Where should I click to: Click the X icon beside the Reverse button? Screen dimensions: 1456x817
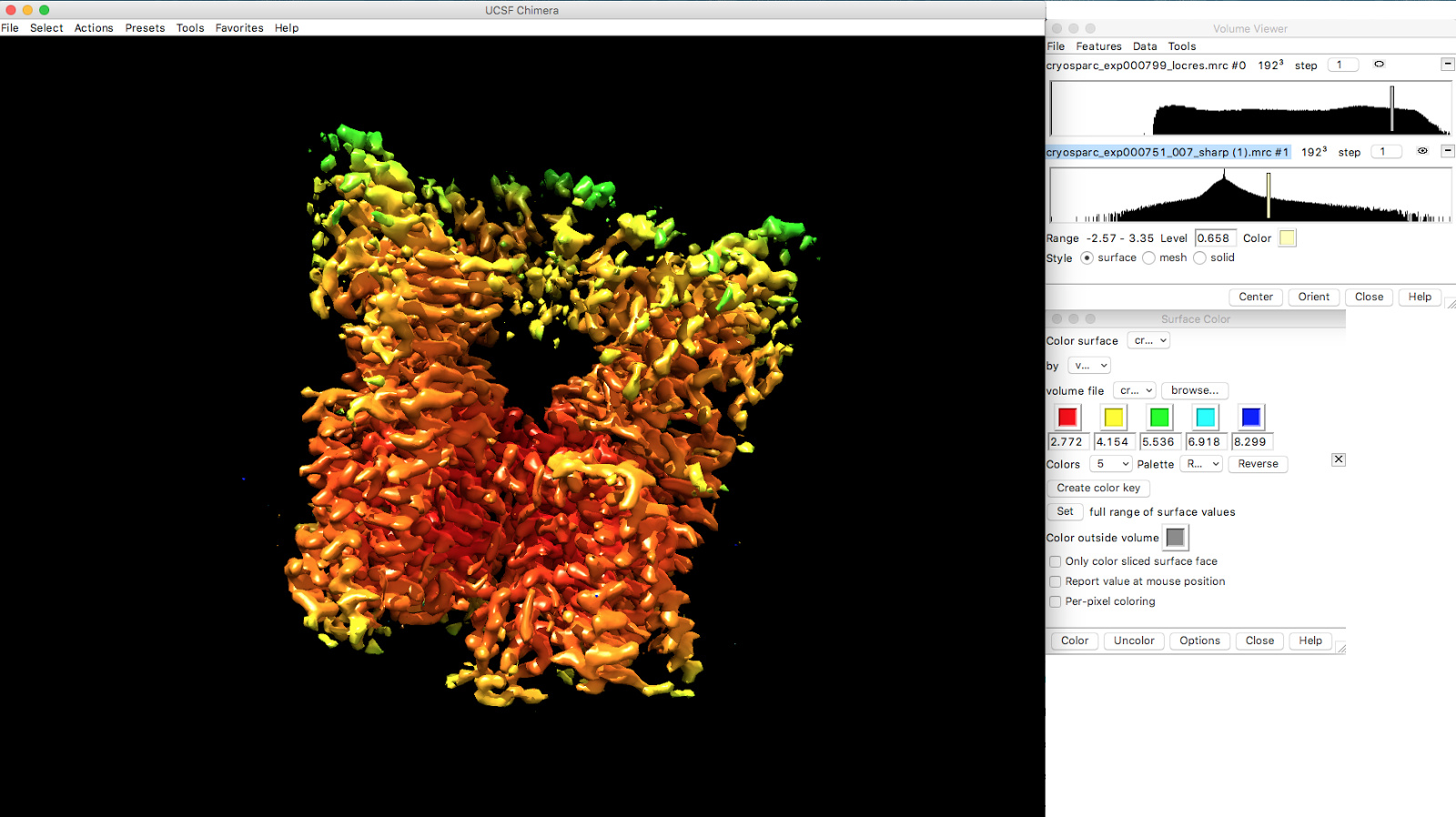[1339, 459]
